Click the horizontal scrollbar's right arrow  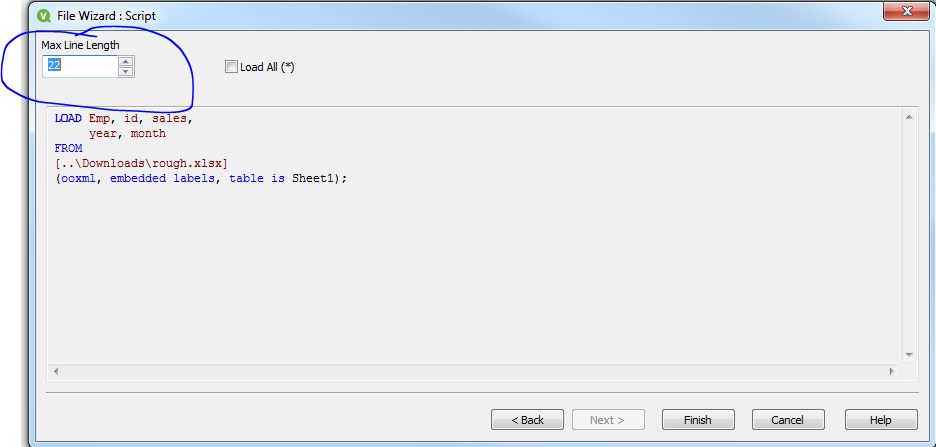(x=891, y=371)
